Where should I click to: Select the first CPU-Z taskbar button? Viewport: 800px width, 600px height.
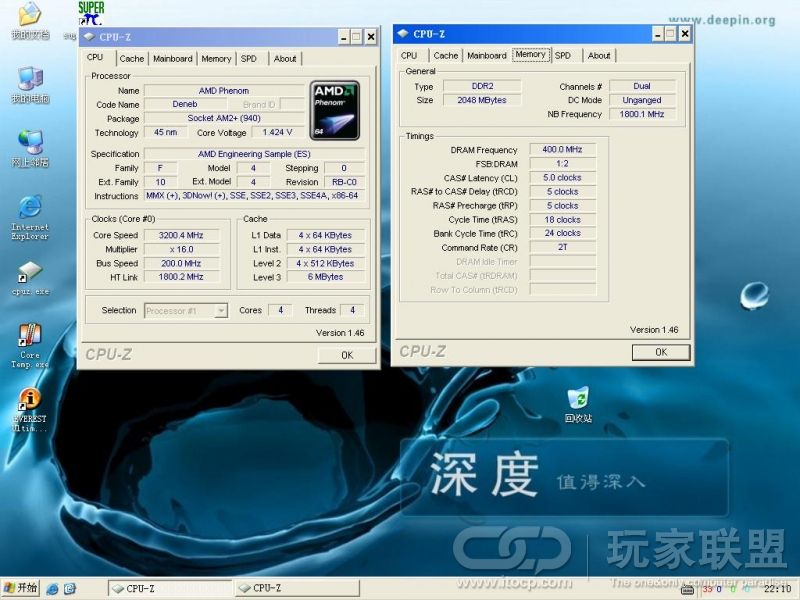(169, 588)
